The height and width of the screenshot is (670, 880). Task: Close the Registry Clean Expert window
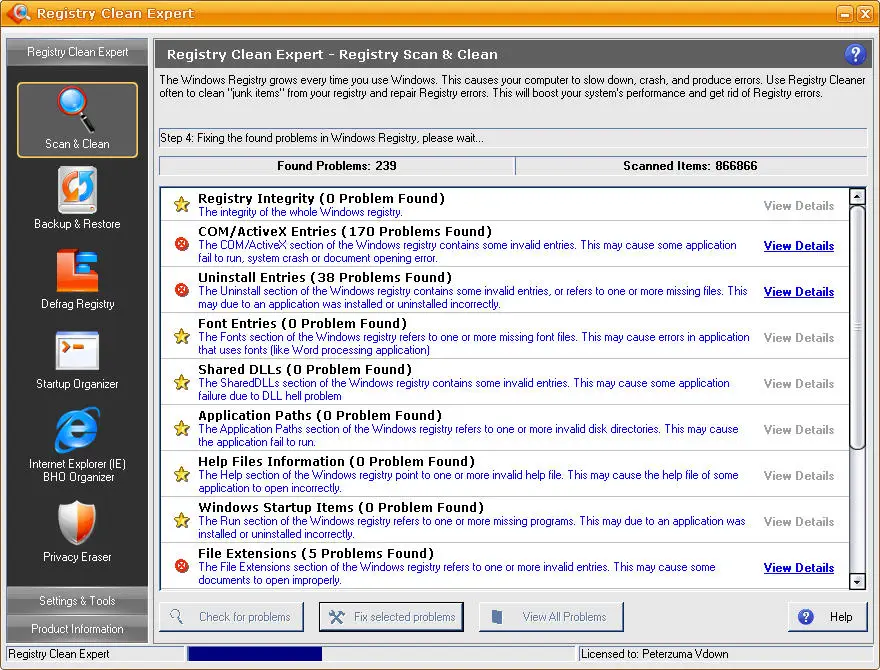point(865,13)
